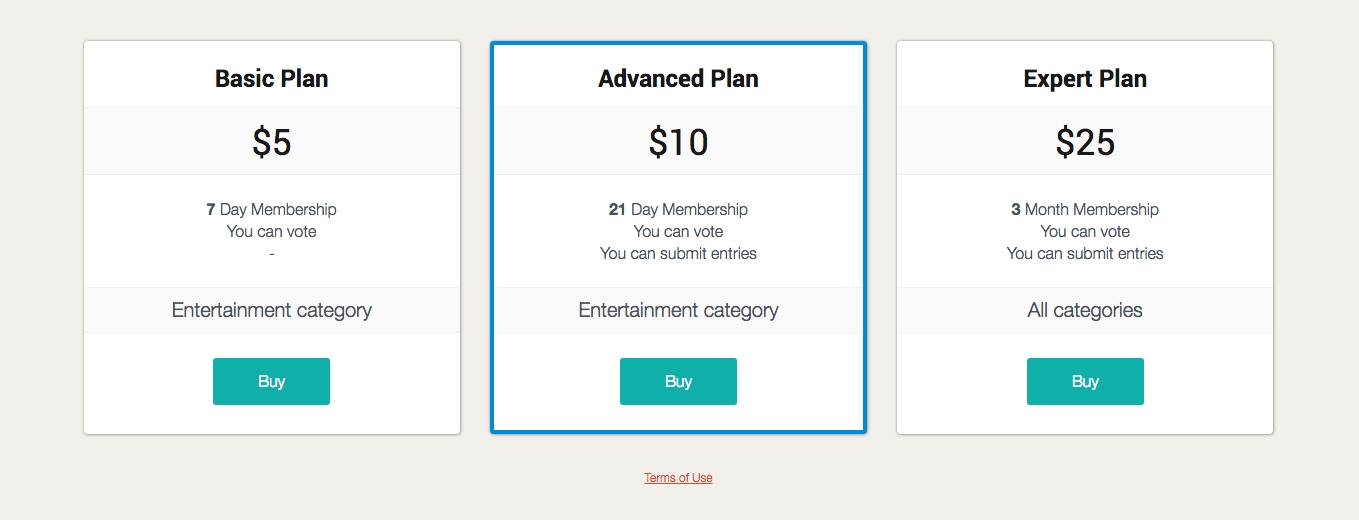The image size is (1359, 520).
Task: Click "You can vote" in the Basic Plan card
Action: (271, 231)
